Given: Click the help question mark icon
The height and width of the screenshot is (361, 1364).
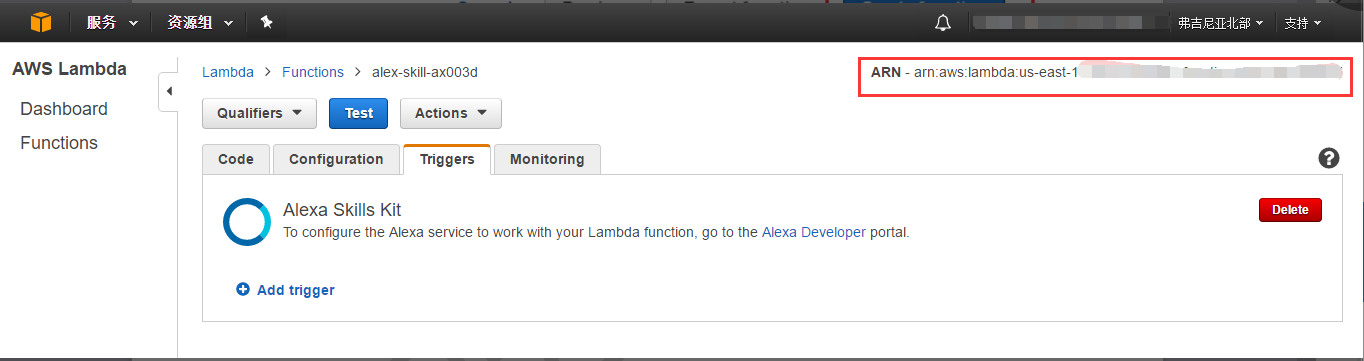Looking at the screenshot, I should [1329, 158].
